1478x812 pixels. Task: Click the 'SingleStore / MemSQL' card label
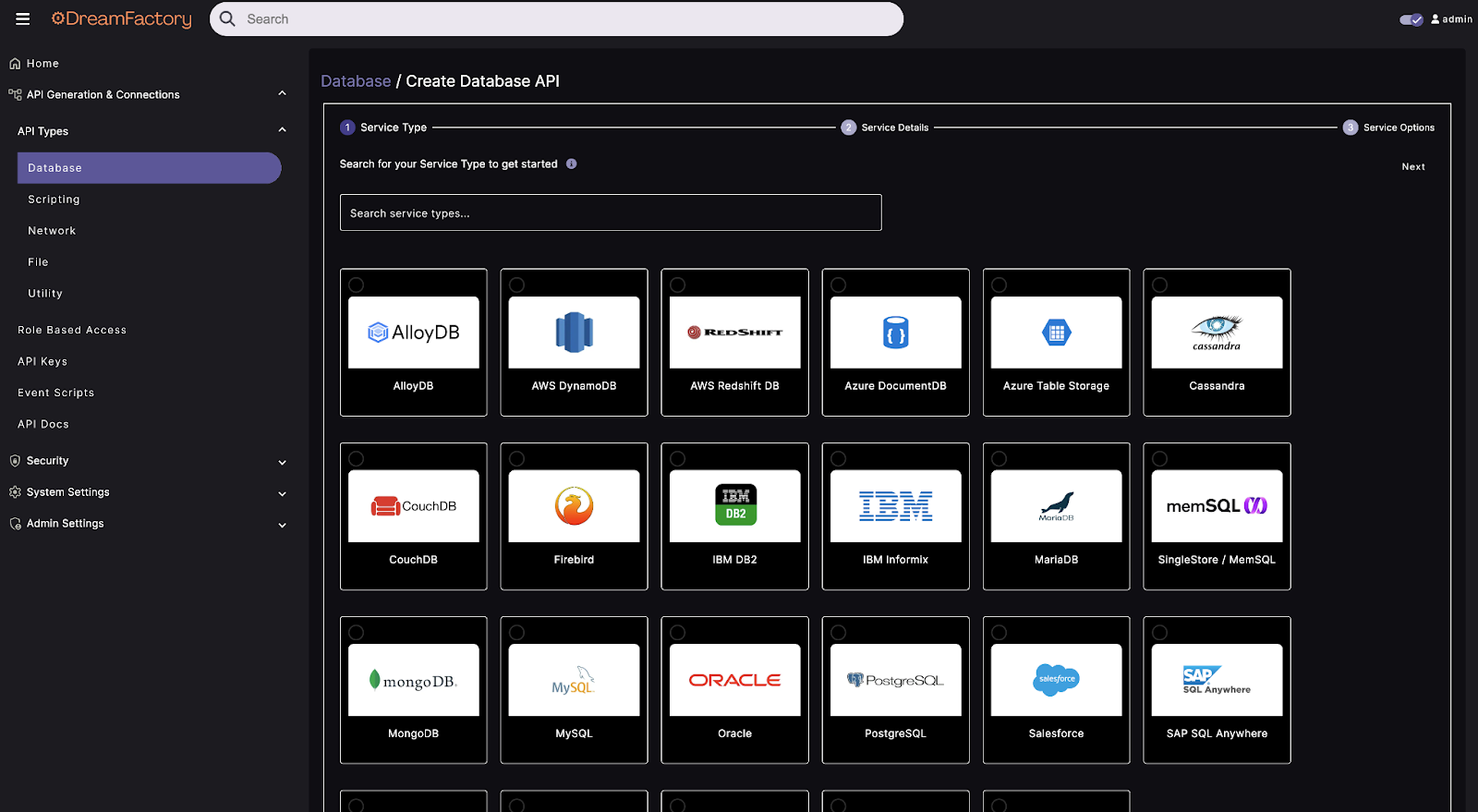(x=1218, y=560)
